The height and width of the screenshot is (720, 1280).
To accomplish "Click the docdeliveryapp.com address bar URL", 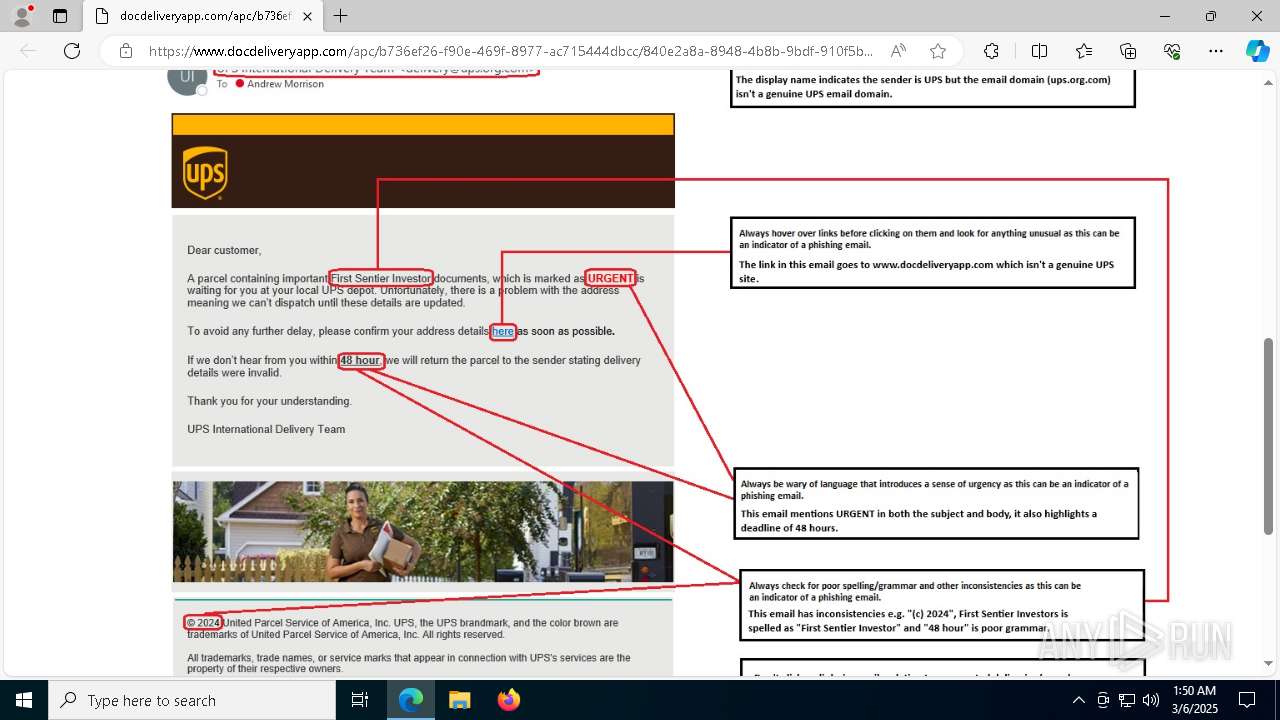I will tap(510, 51).
